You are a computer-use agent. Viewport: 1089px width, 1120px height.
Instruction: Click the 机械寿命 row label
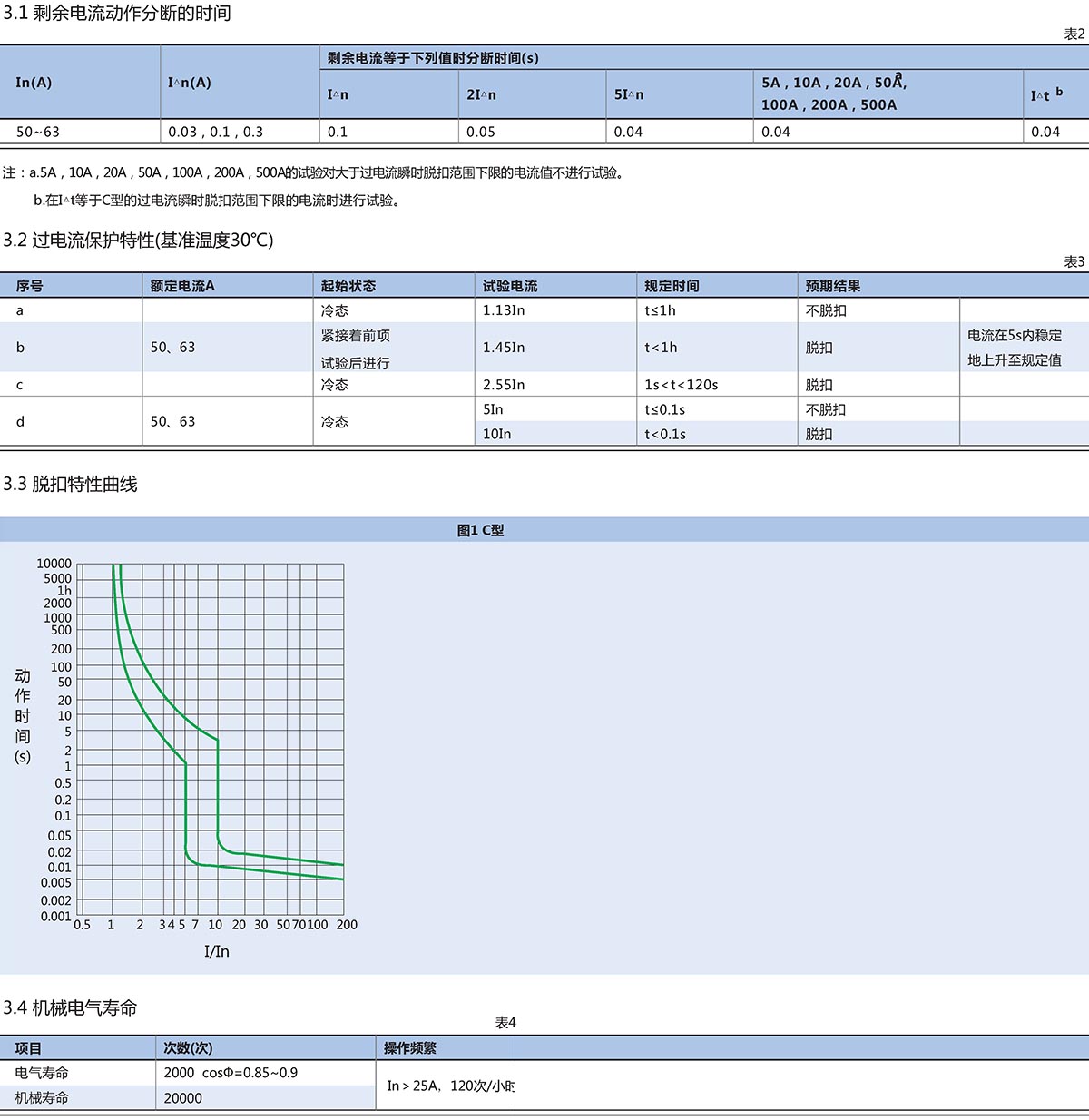coord(42,1097)
